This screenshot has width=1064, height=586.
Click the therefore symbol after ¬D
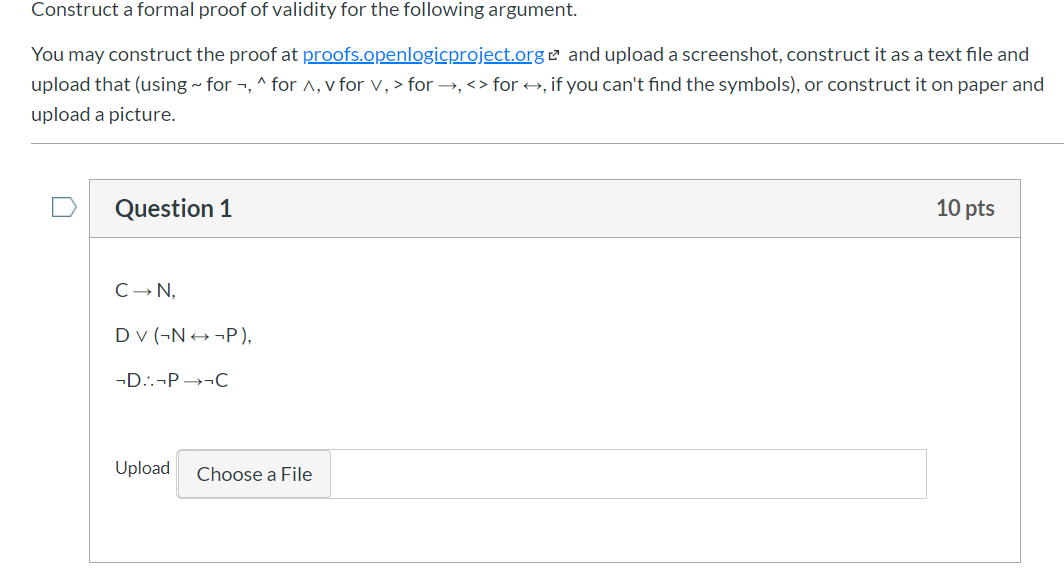[x=149, y=380]
